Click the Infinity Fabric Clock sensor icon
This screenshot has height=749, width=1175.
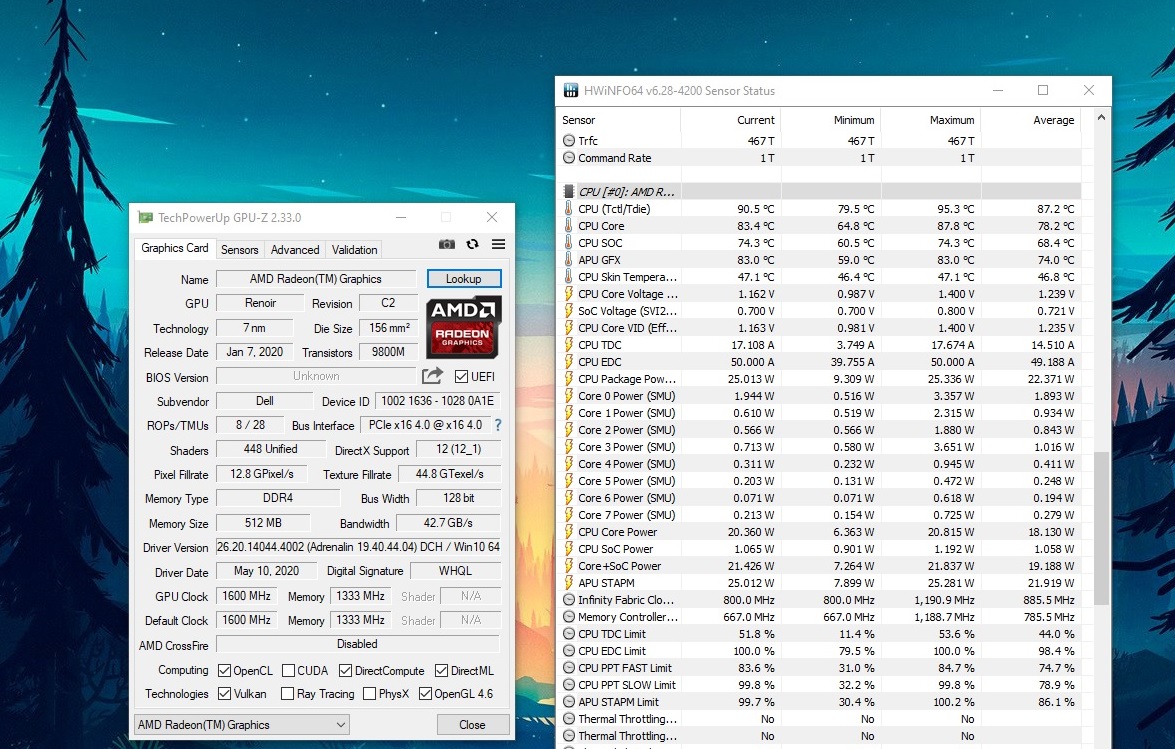pos(569,599)
